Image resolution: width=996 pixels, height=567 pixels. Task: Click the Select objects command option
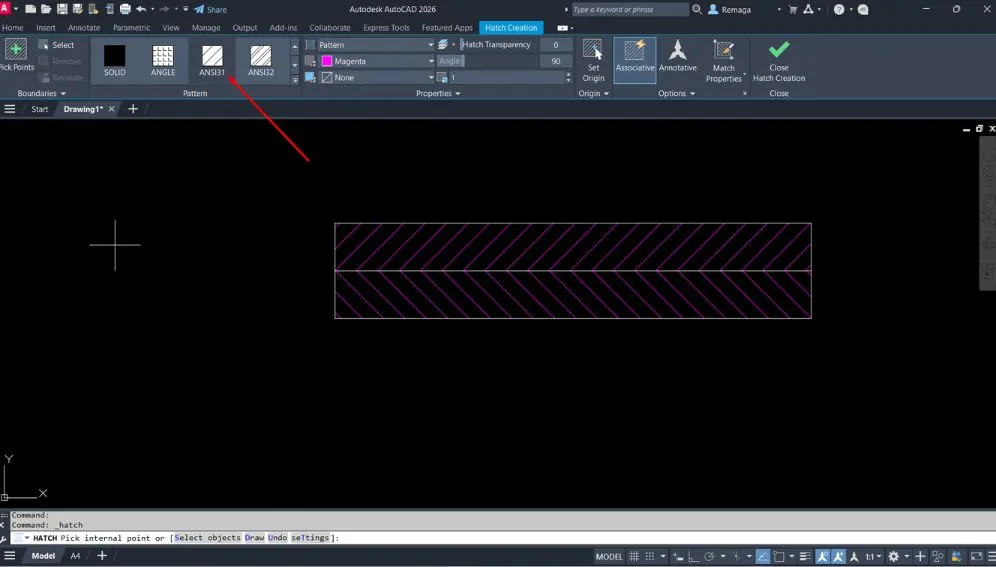click(x=208, y=538)
